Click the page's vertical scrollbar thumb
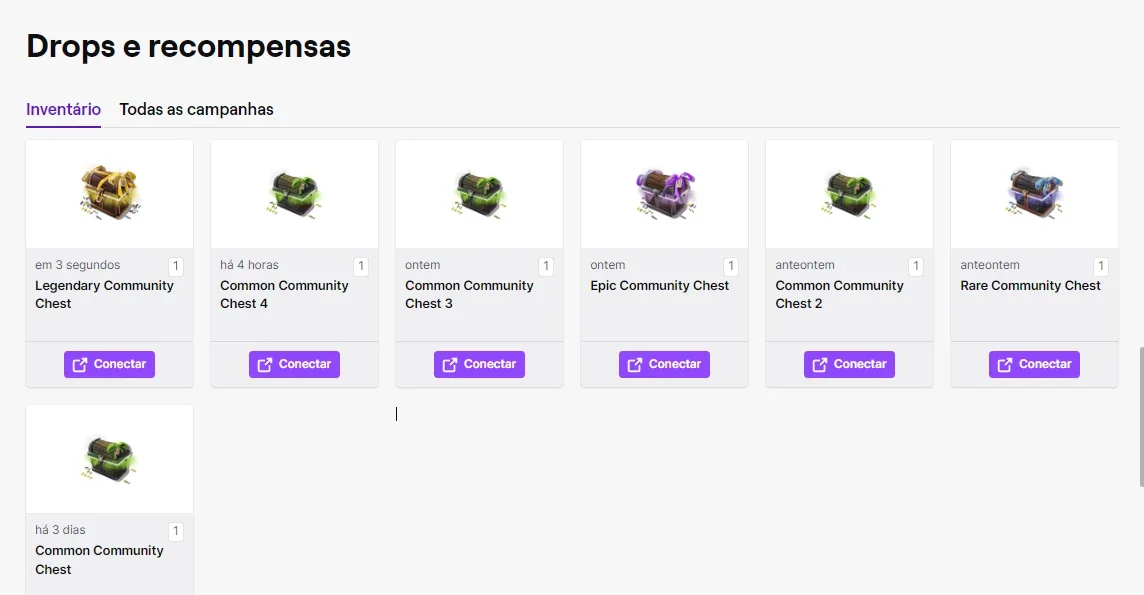Viewport: 1144px width, 595px height. (1142, 417)
